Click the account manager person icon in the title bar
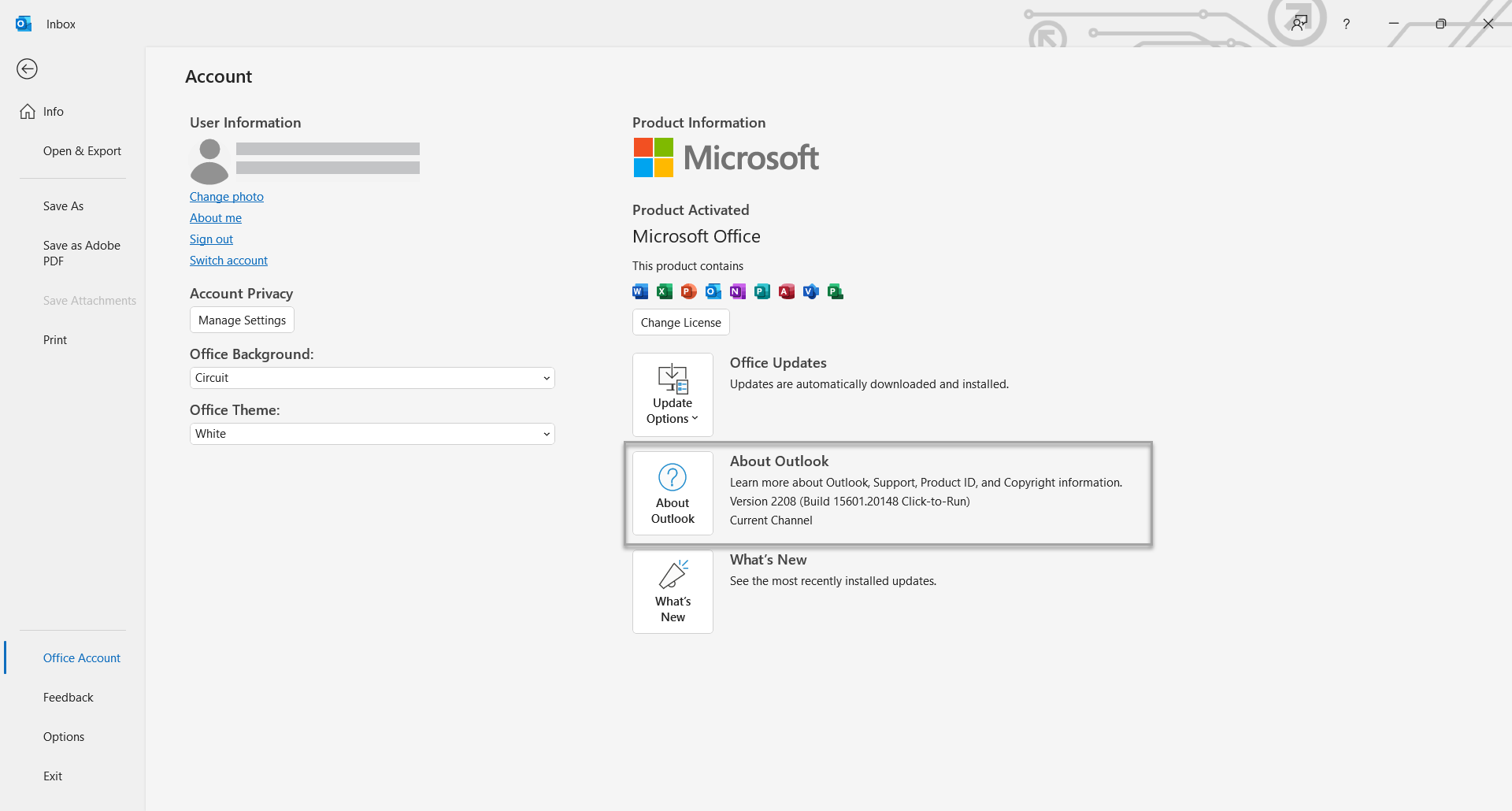Screen dimensions: 1512x811 (1299, 23)
